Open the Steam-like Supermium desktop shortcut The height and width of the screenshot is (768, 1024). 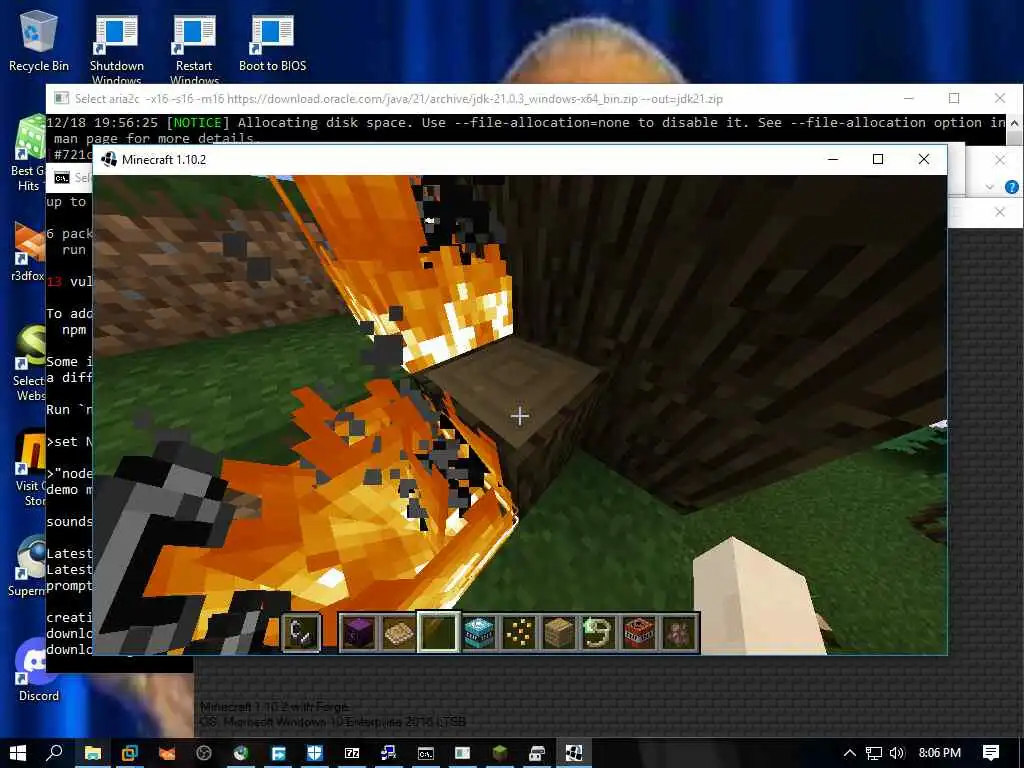point(27,565)
